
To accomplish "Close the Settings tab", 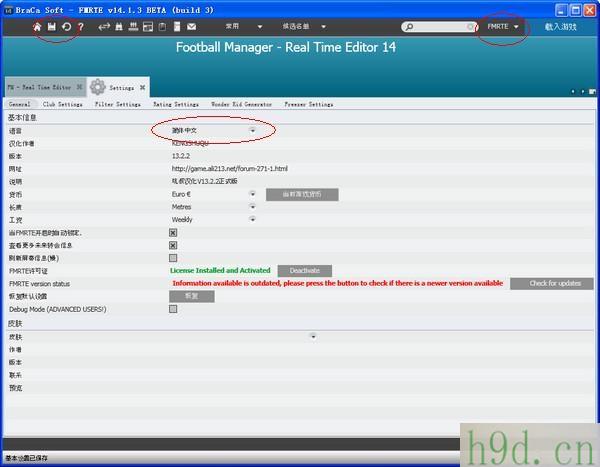I will click(142, 87).
